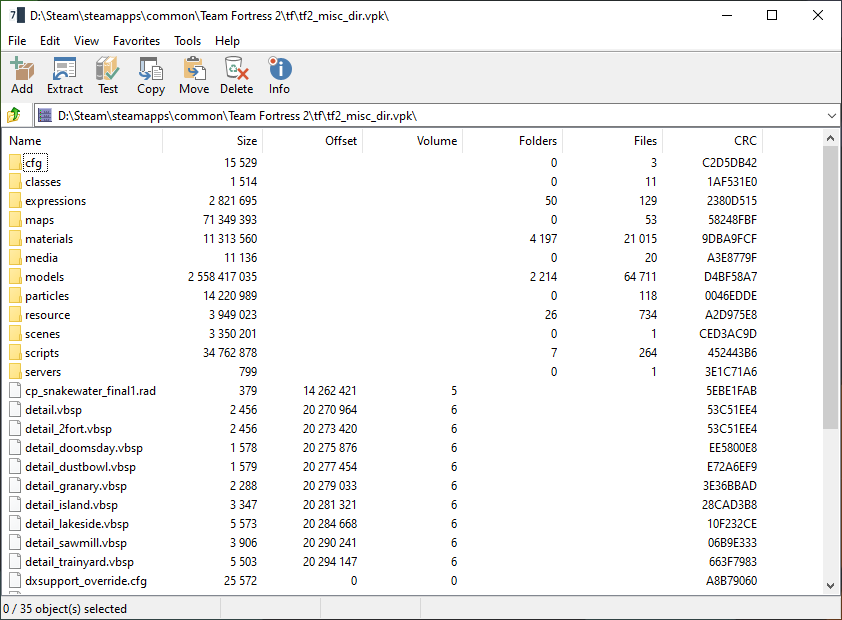This screenshot has height=620, width=842.
Task: Click offset value 14 262 421
Action: [x=330, y=391]
